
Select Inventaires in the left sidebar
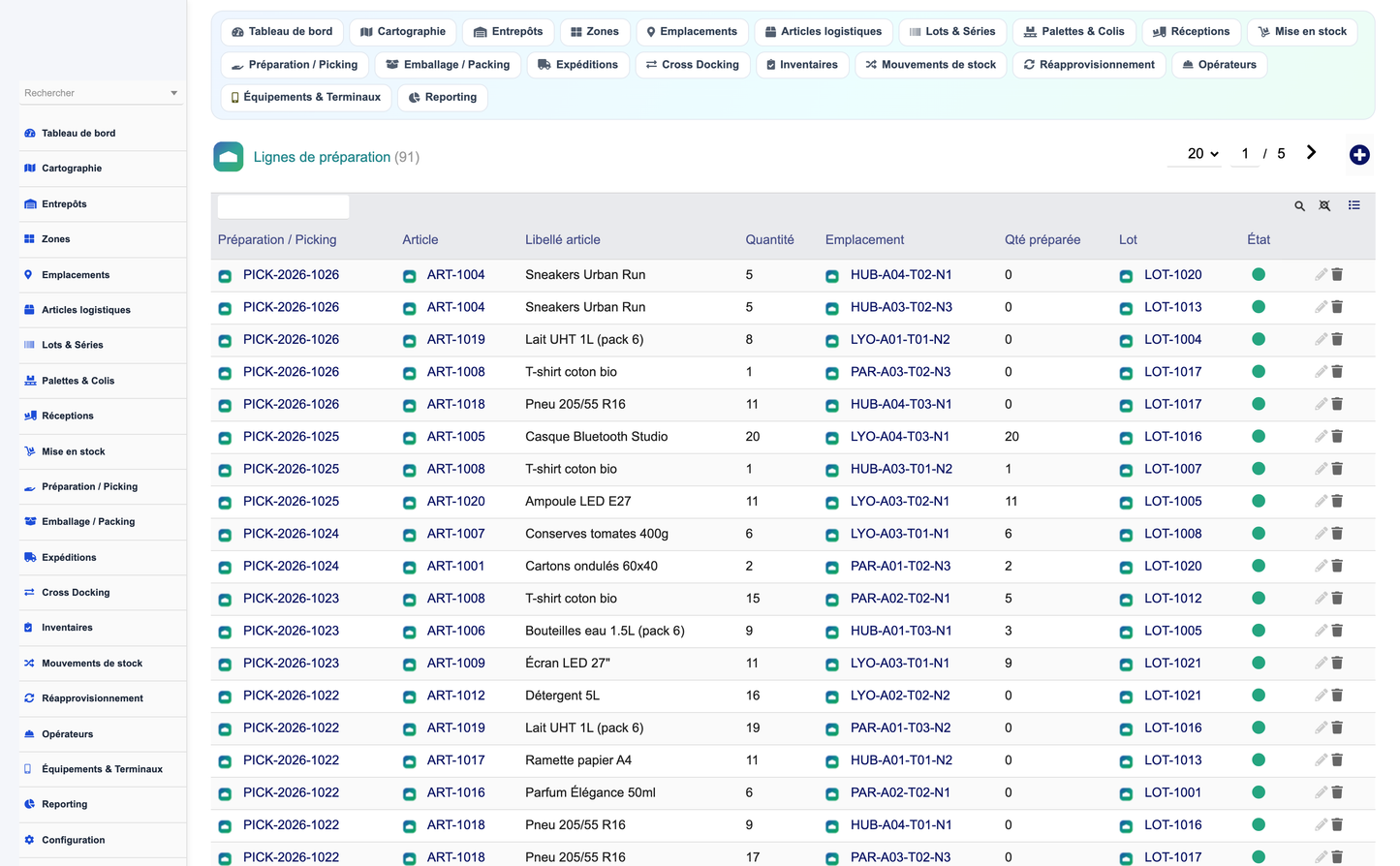click(67, 628)
